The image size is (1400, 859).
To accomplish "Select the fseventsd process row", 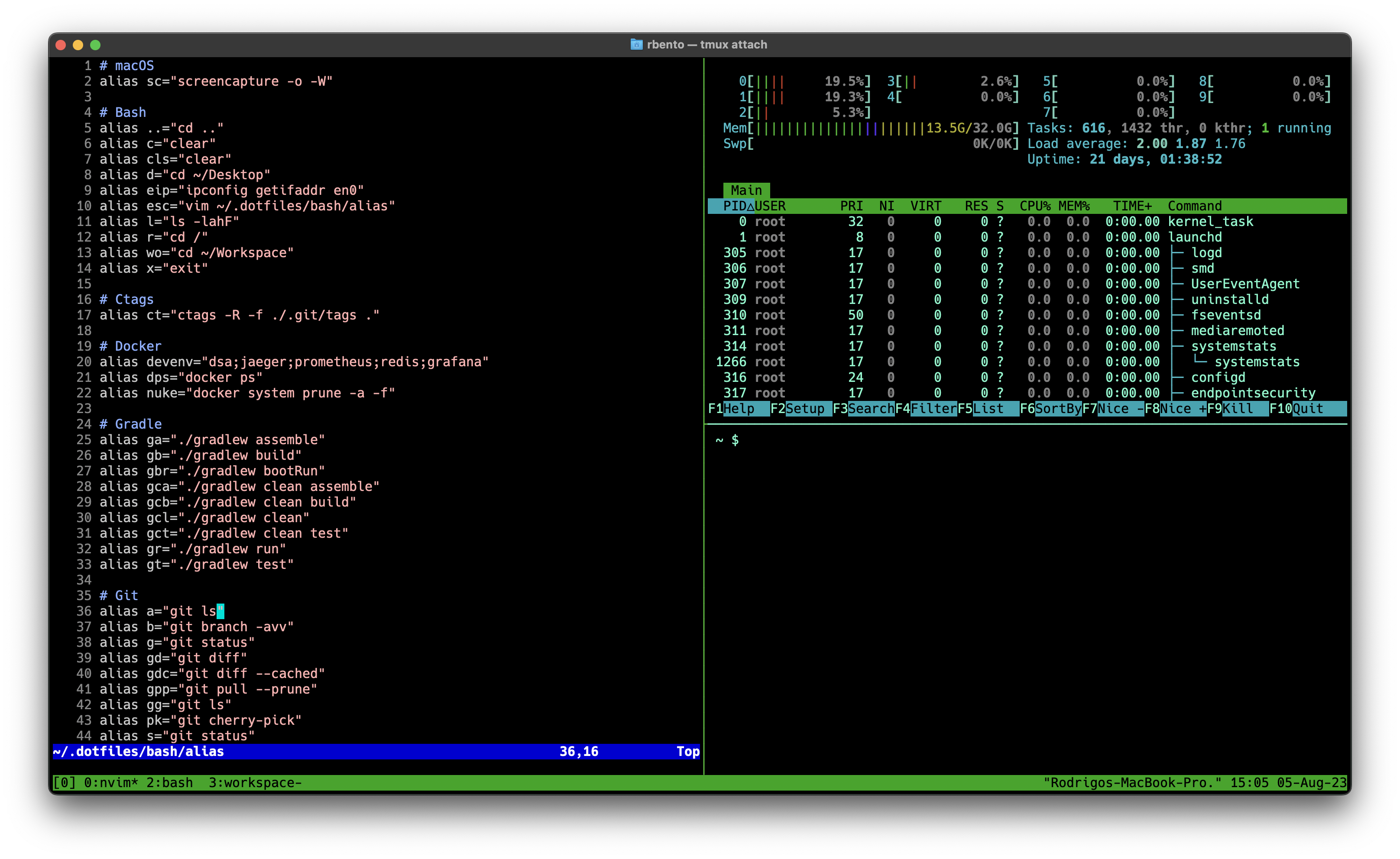I will 1027,315.
